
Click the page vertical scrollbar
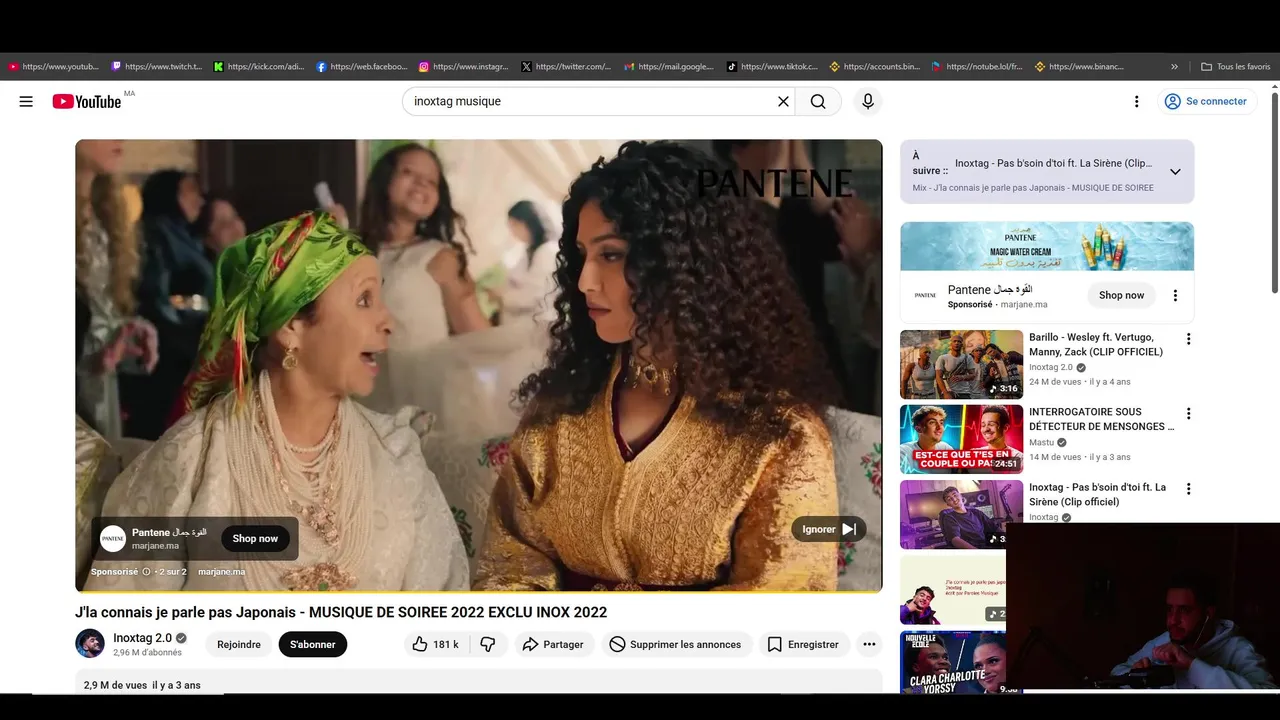coord(1275,192)
